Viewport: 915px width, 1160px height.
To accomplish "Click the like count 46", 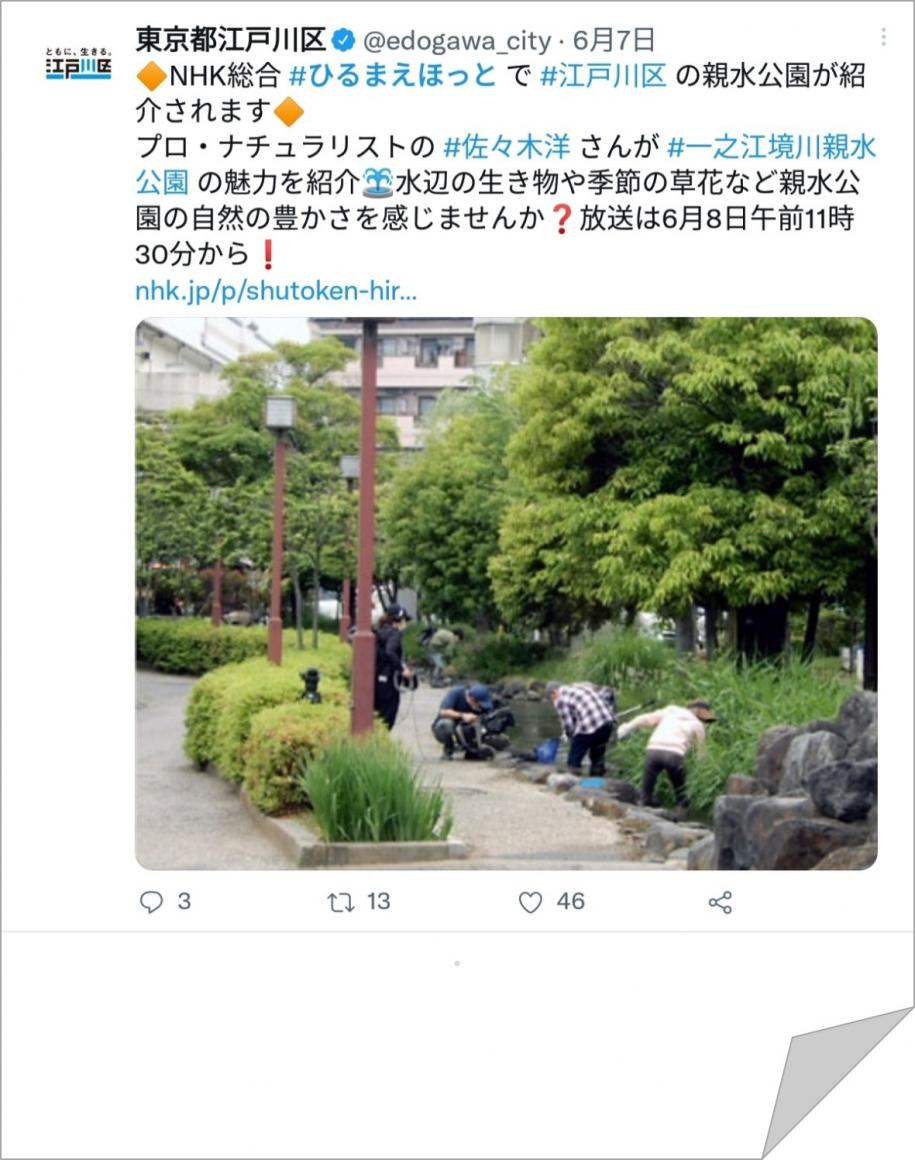I will (x=570, y=902).
